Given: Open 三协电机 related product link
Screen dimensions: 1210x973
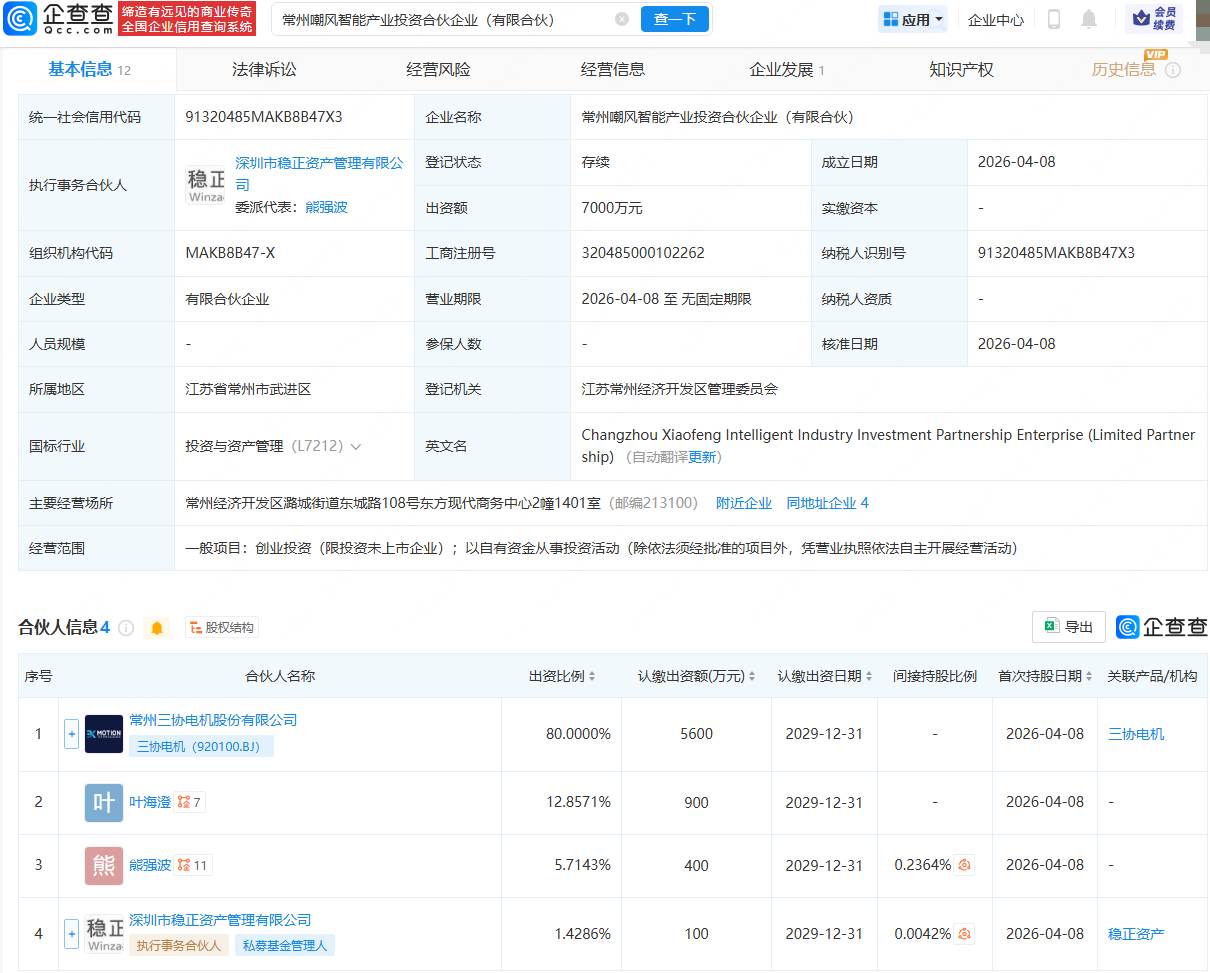Looking at the screenshot, I should coord(1136,734).
